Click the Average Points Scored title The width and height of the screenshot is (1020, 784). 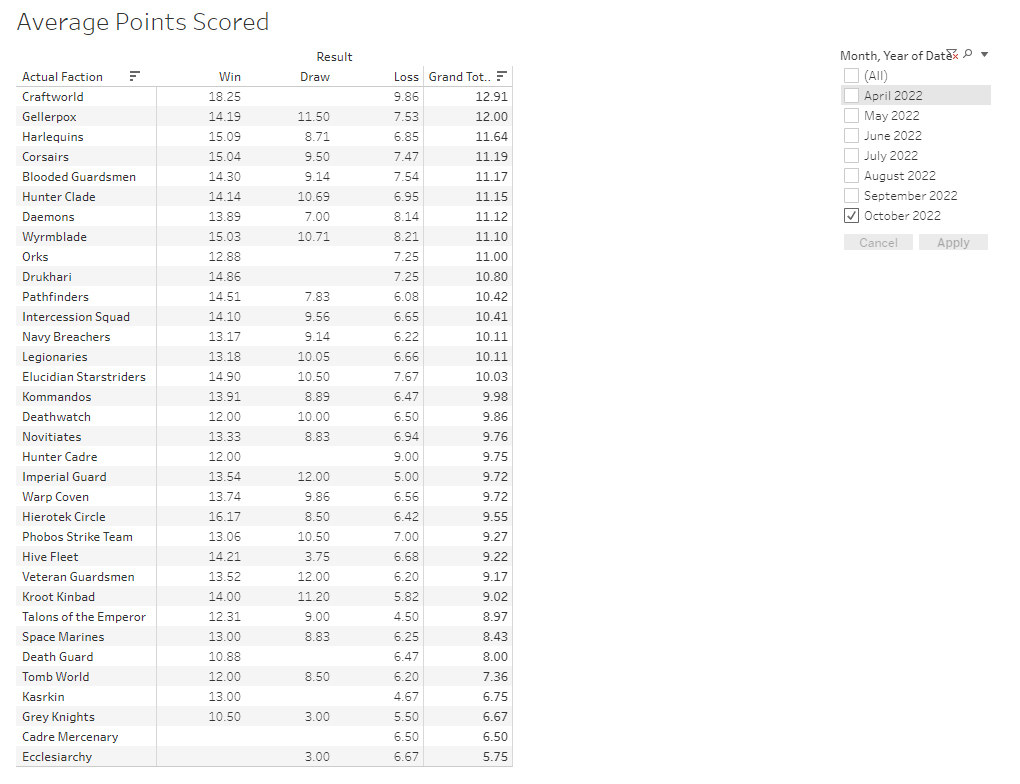[x=143, y=22]
